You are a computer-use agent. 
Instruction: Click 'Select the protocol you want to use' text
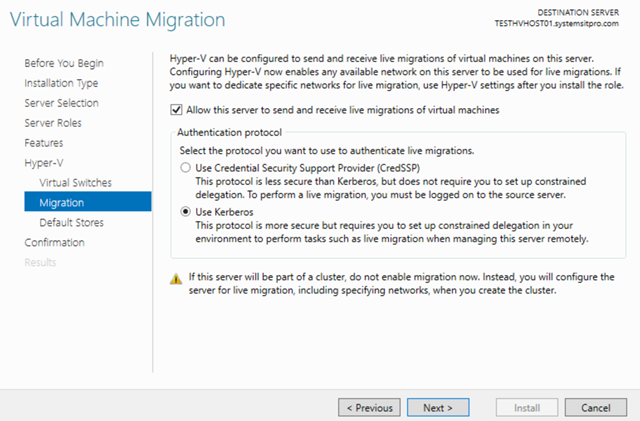click(x=327, y=151)
